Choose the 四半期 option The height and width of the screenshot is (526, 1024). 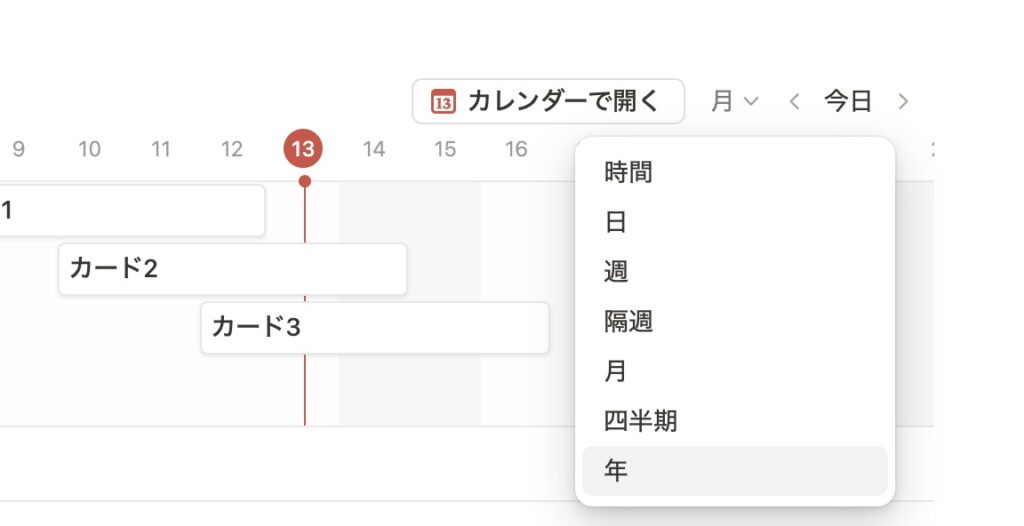tap(641, 421)
